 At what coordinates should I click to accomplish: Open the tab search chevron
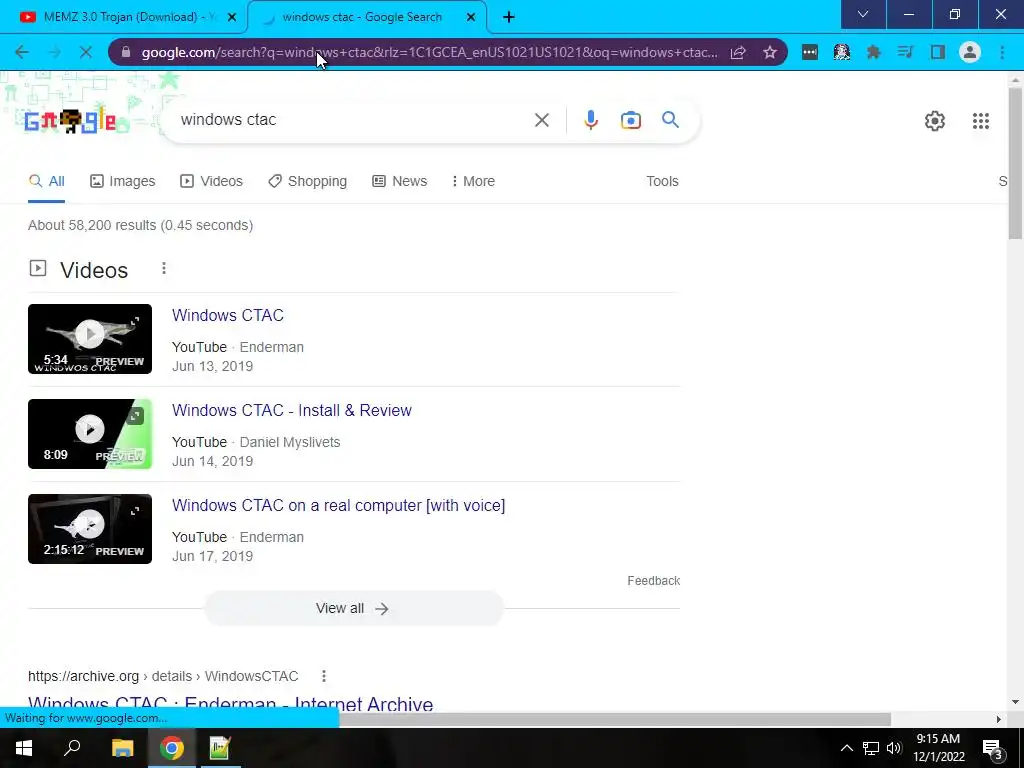[x=863, y=14]
